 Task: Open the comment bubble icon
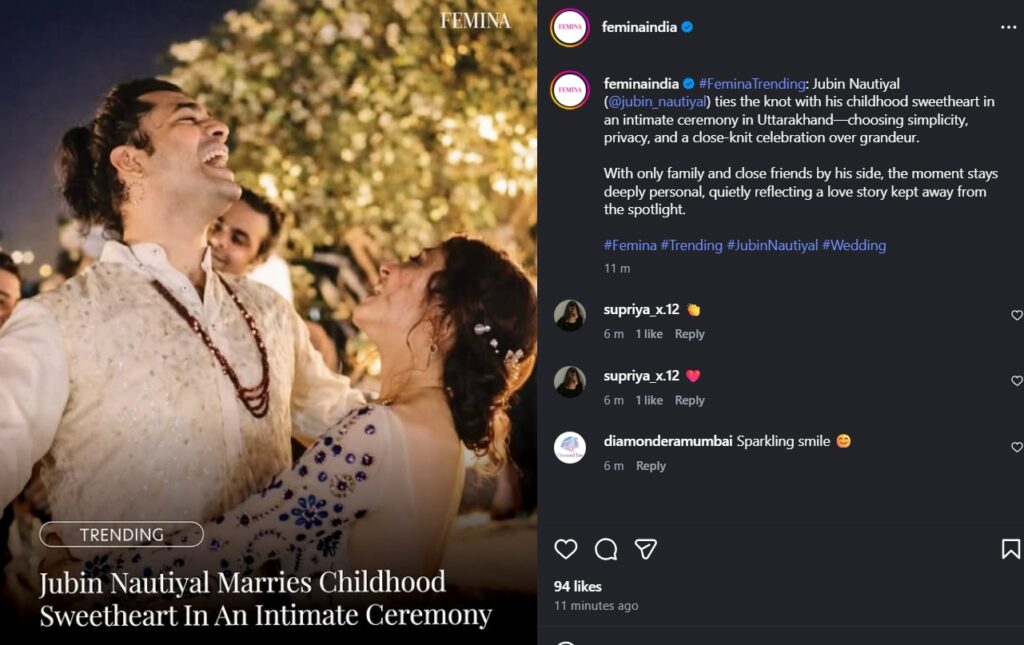(606, 549)
